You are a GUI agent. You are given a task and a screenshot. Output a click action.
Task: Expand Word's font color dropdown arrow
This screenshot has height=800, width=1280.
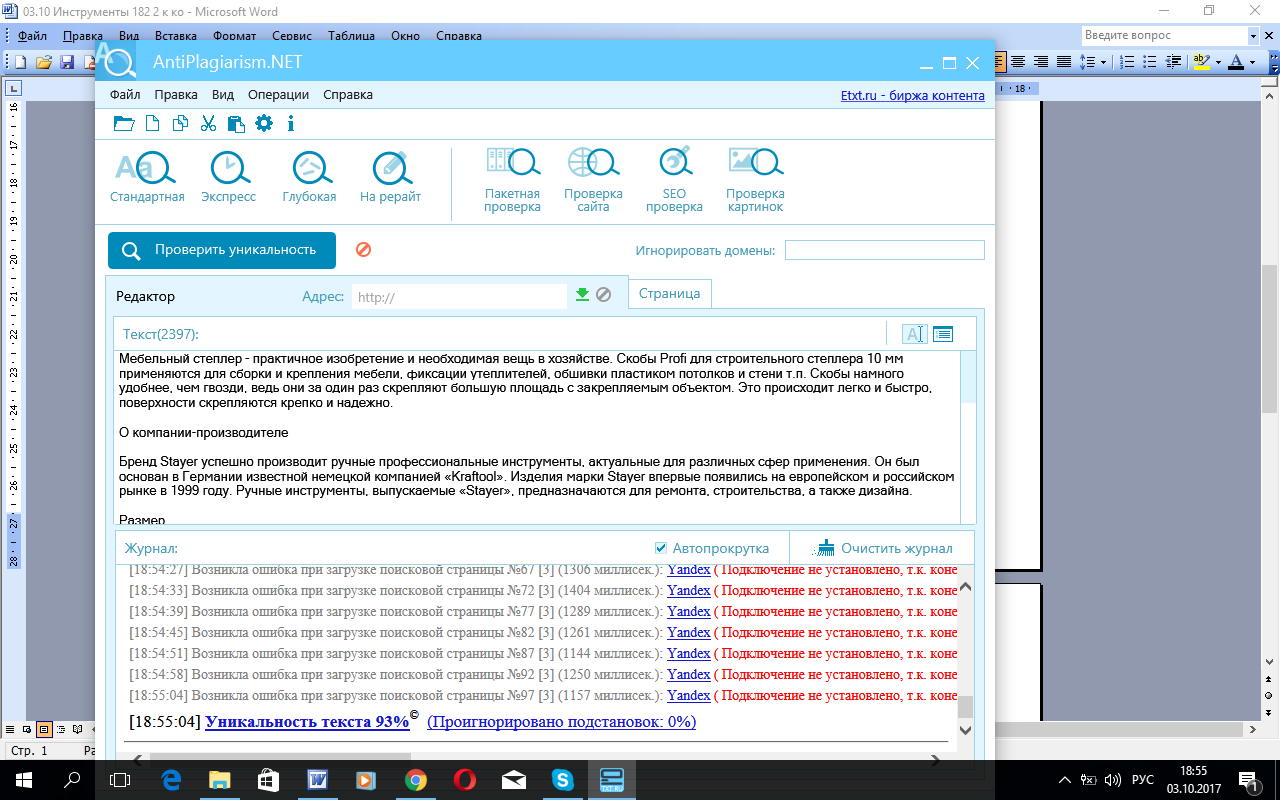click(x=1252, y=62)
